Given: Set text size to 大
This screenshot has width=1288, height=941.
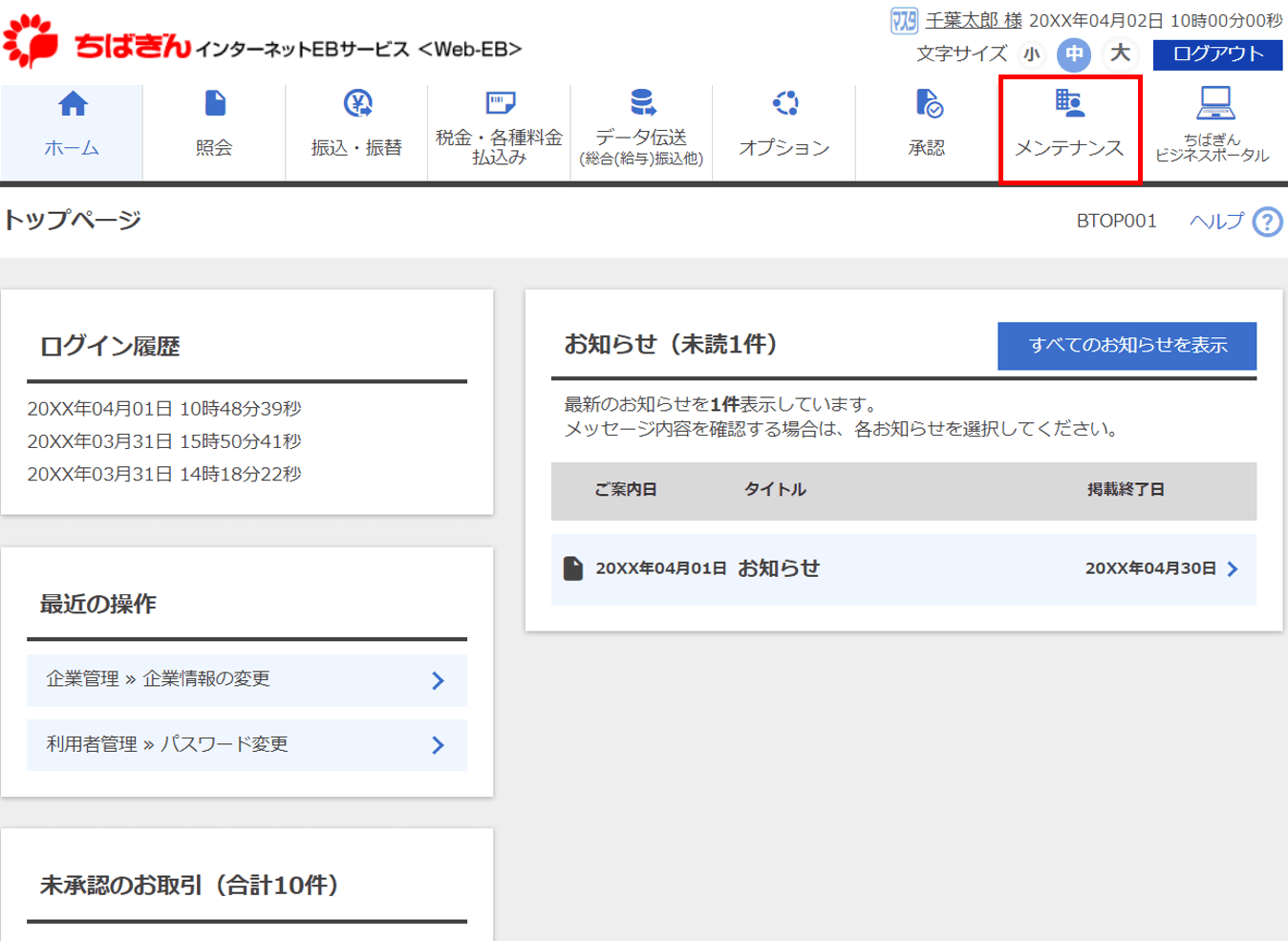Looking at the screenshot, I should point(1120,54).
